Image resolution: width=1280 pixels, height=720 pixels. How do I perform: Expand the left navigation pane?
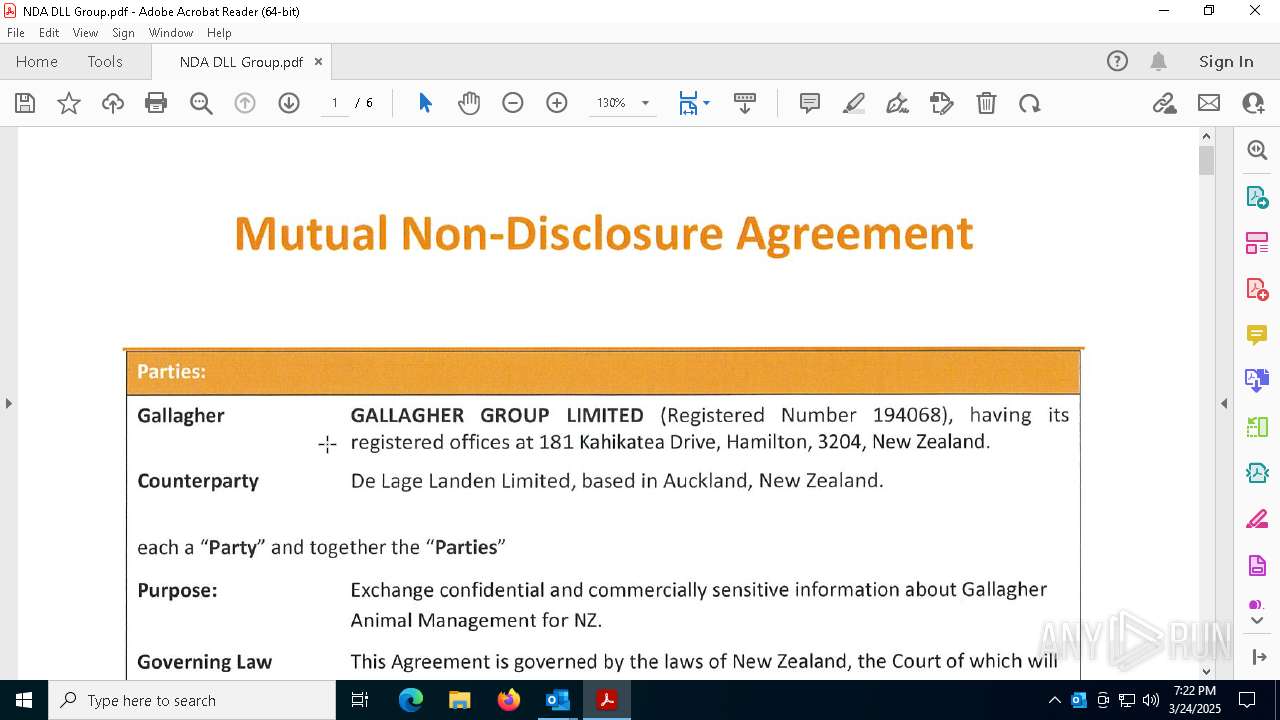click(8, 403)
